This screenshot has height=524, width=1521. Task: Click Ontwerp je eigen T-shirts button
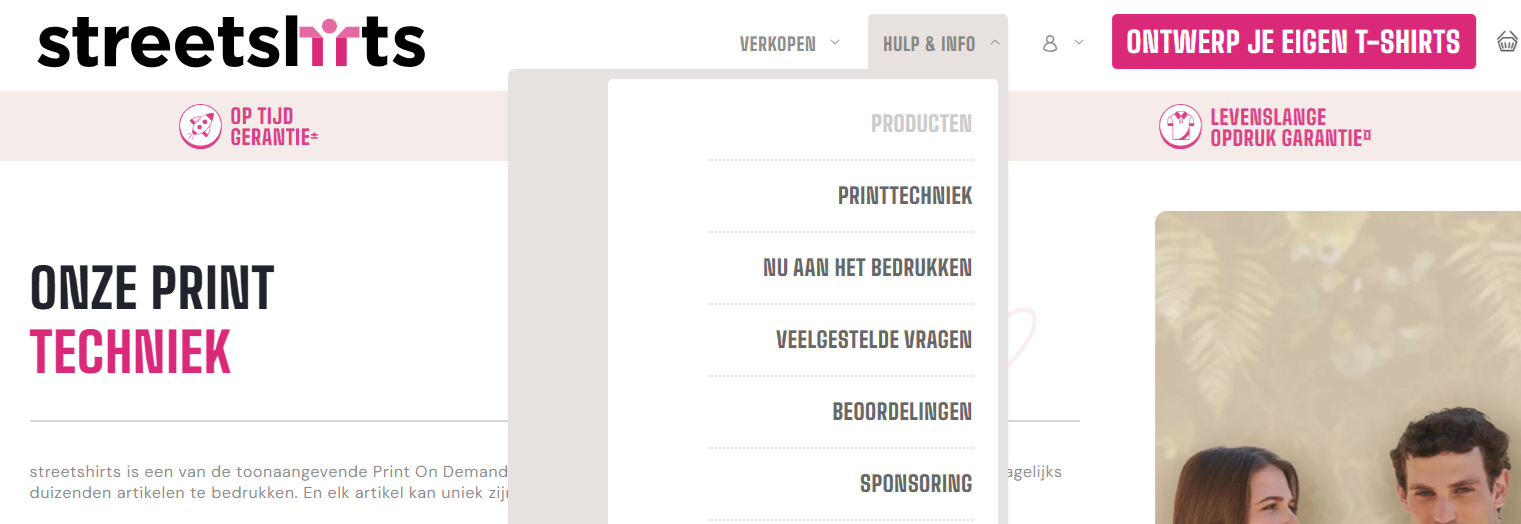pyautogui.click(x=1293, y=42)
